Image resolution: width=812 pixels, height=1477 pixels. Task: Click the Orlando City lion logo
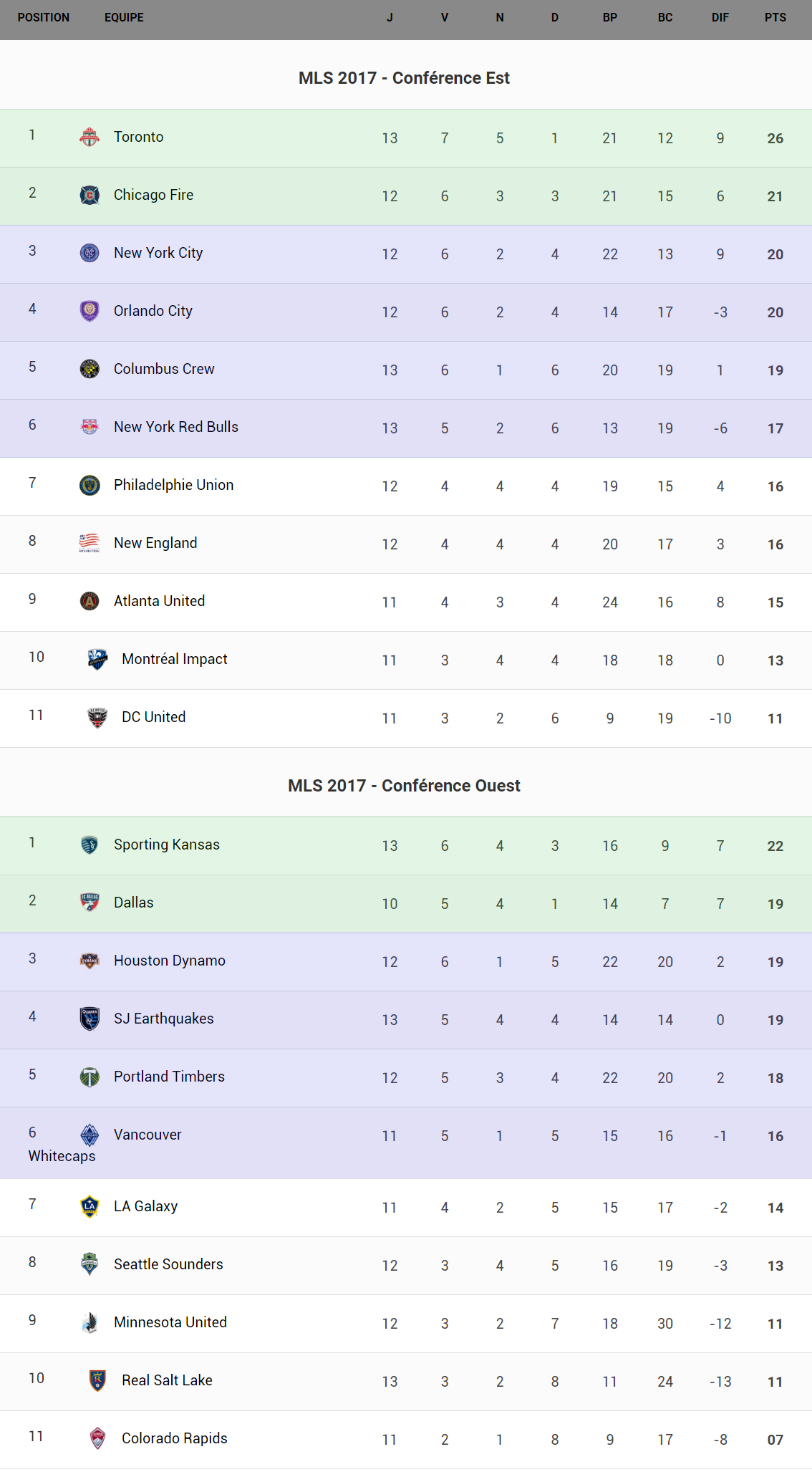pos(90,311)
